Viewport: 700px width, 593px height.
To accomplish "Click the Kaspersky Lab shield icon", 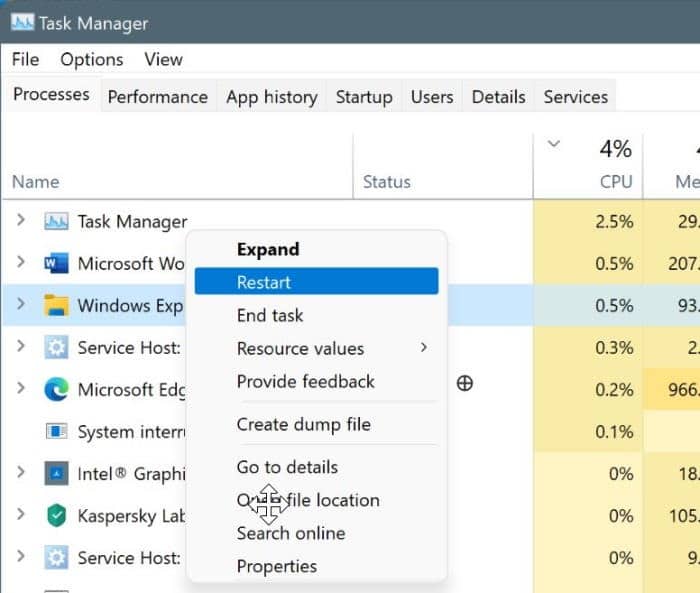I will tap(56, 516).
